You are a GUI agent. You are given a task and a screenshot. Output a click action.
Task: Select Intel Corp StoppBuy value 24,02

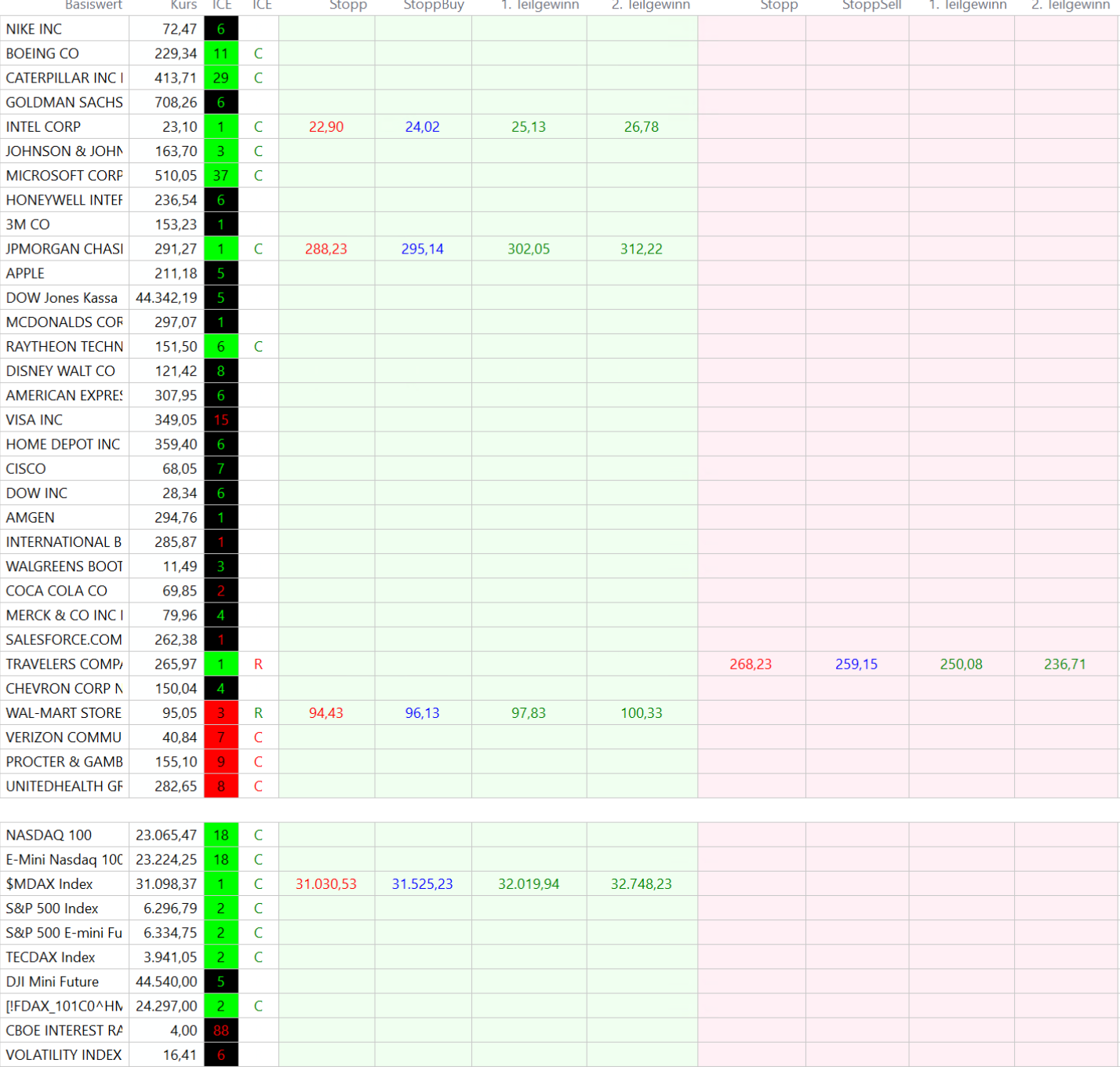click(422, 127)
